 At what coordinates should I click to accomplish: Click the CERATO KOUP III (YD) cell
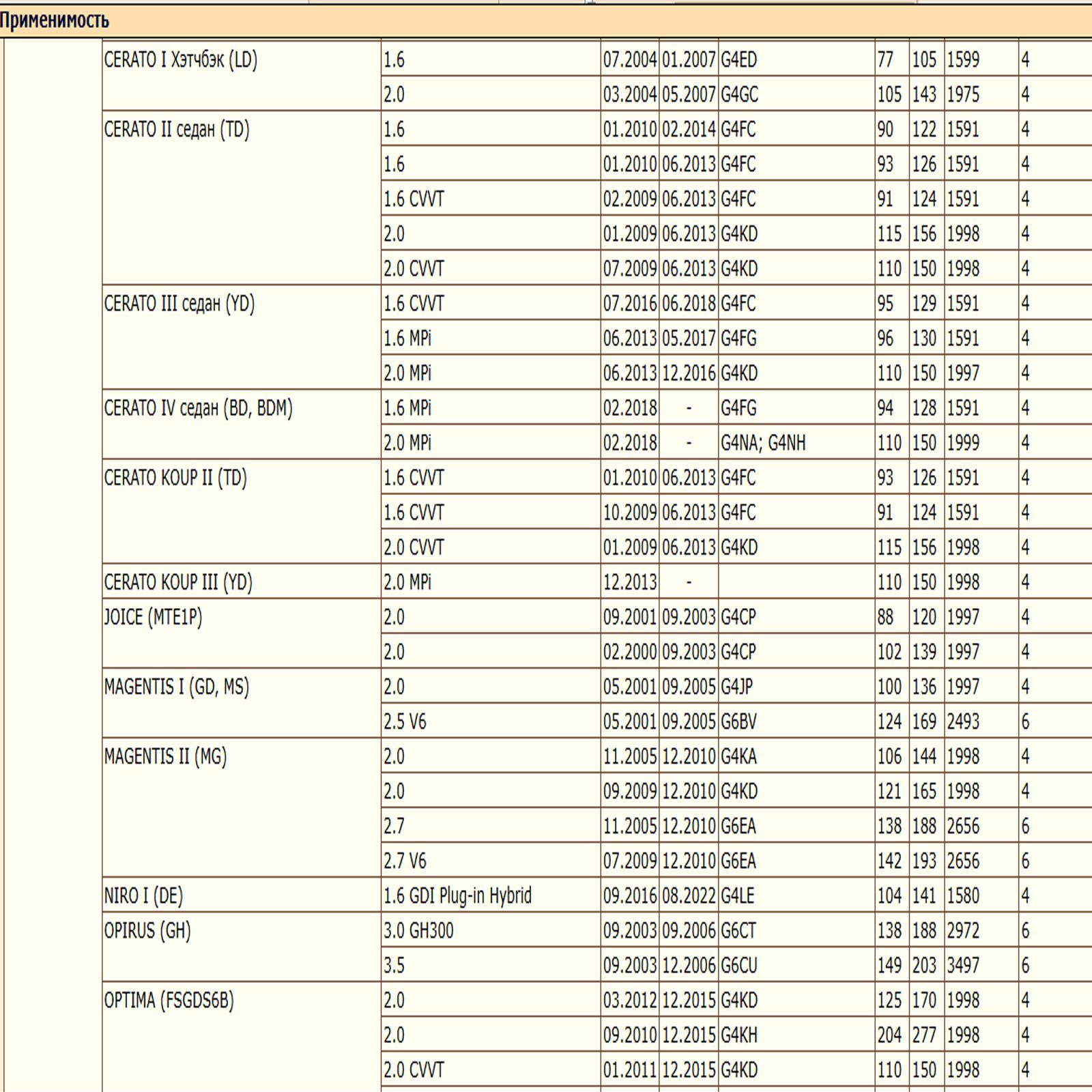click(178, 582)
